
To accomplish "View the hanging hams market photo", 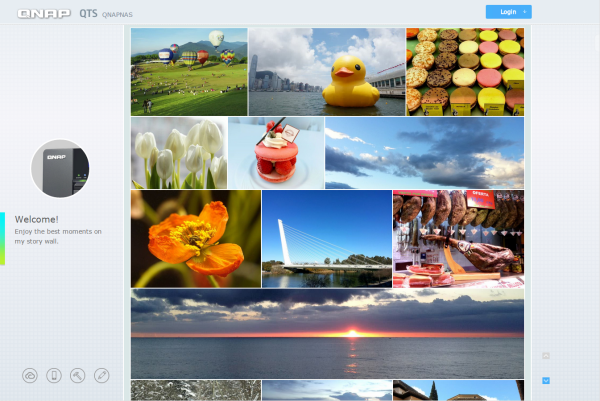I will [x=458, y=239].
